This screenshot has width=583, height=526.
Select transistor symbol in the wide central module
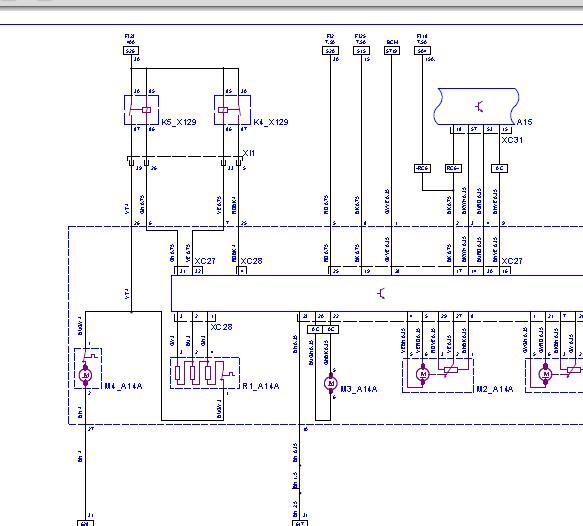[381, 294]
